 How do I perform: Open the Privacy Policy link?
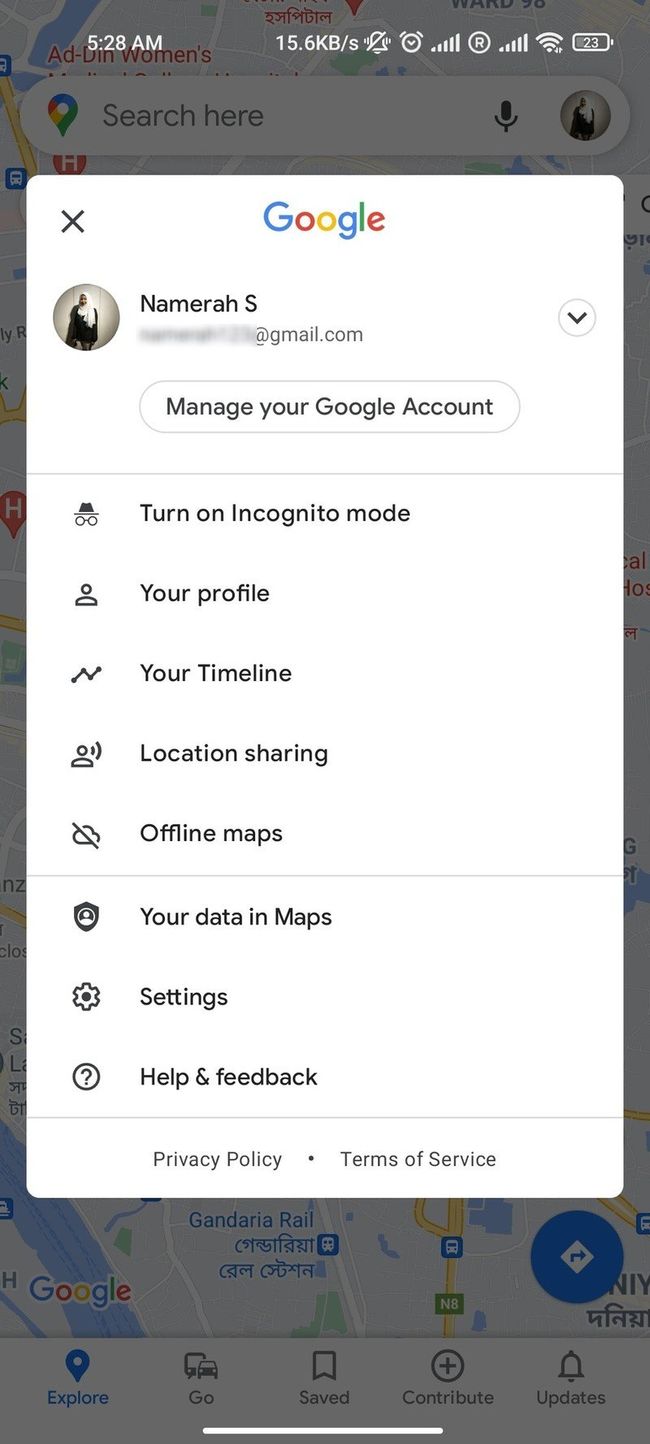(217, 1159)
